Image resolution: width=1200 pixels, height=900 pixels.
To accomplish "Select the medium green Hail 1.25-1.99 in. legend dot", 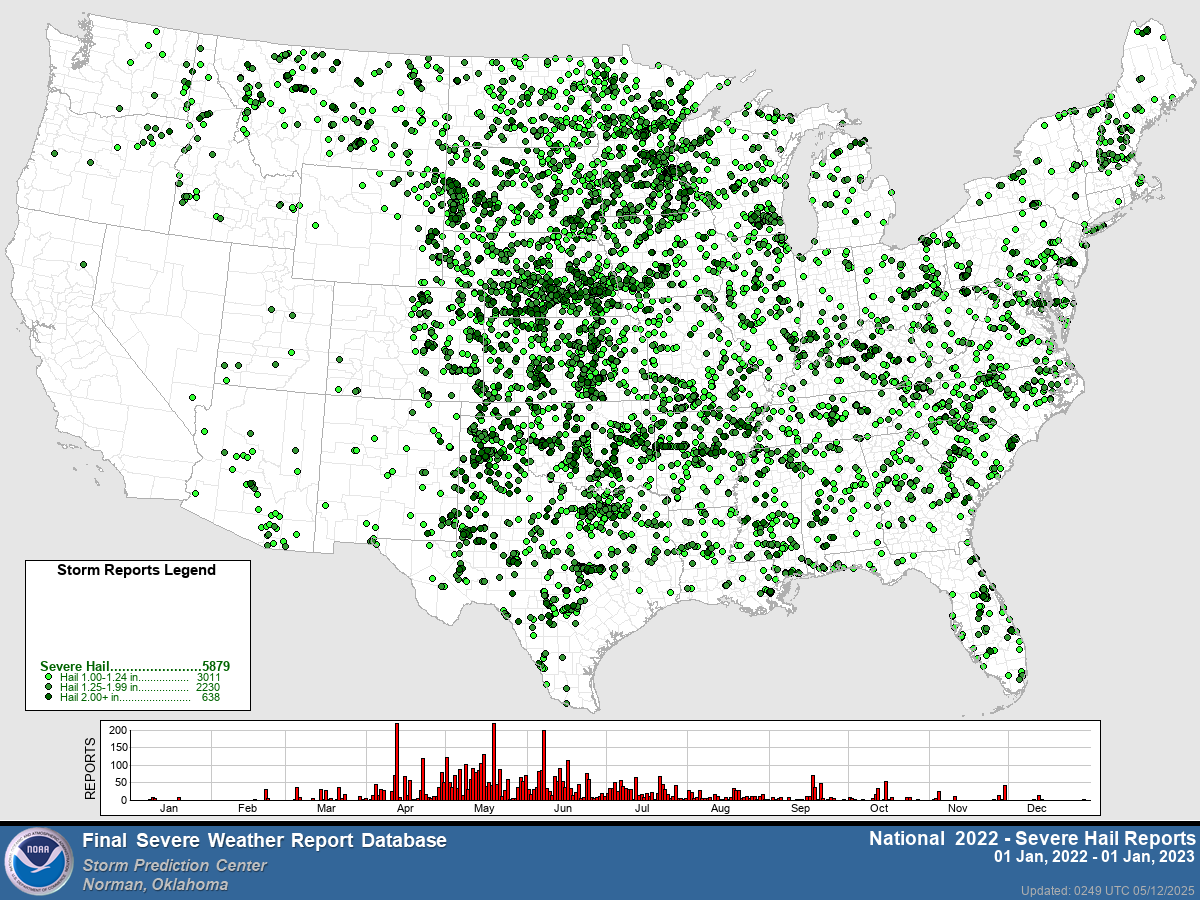I will 48,687.
